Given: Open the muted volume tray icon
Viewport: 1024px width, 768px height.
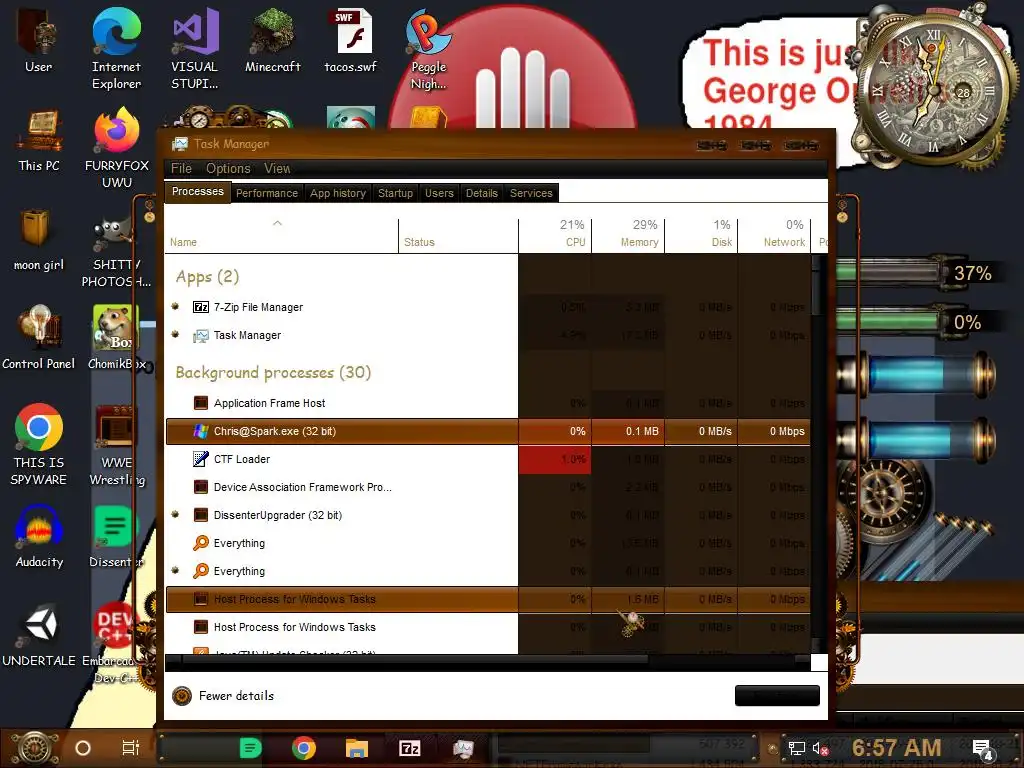Looking at the screenshot, I should (820, 748).
